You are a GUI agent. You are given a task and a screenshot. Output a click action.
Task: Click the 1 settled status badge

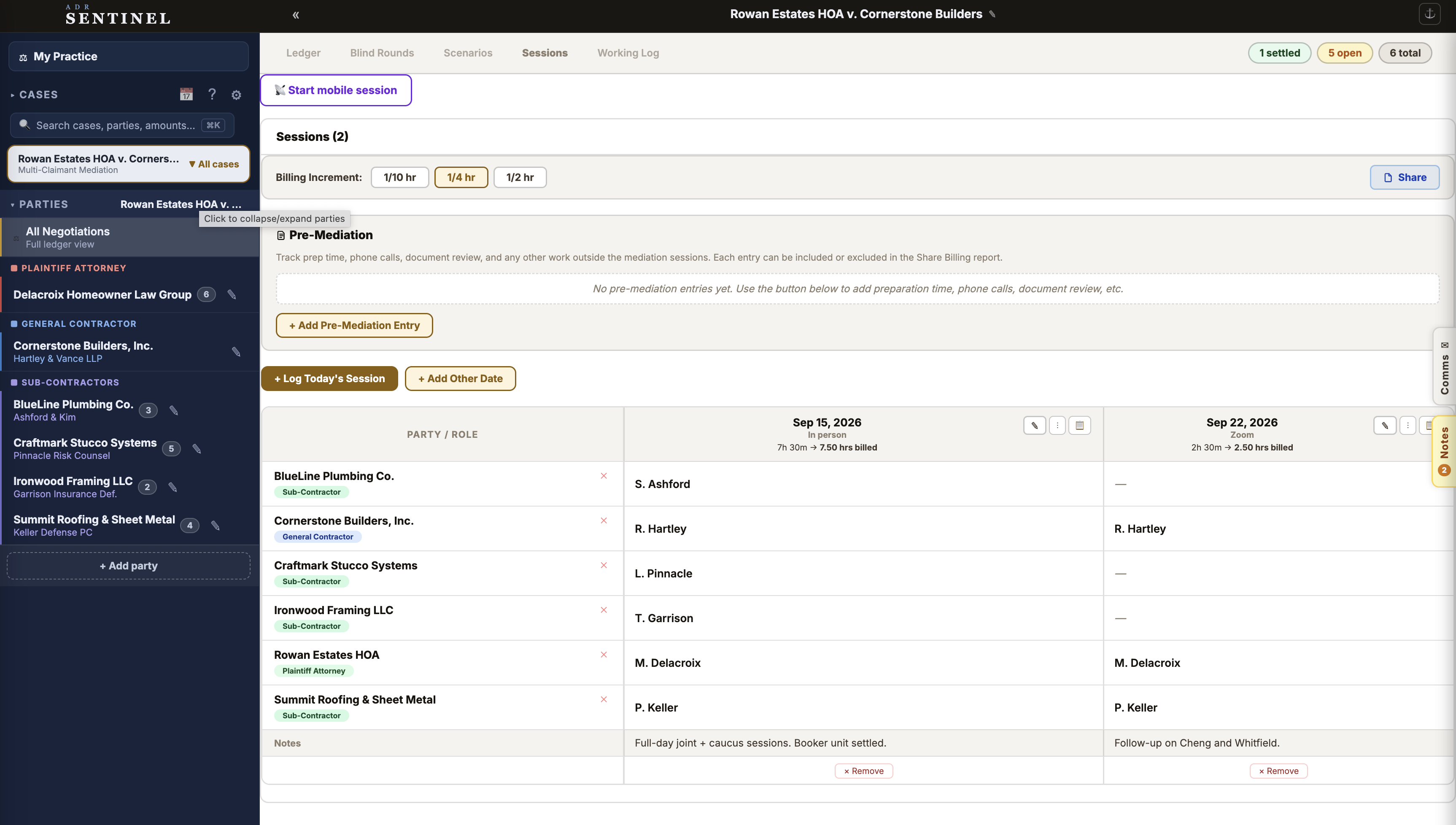click(1279, 53)
